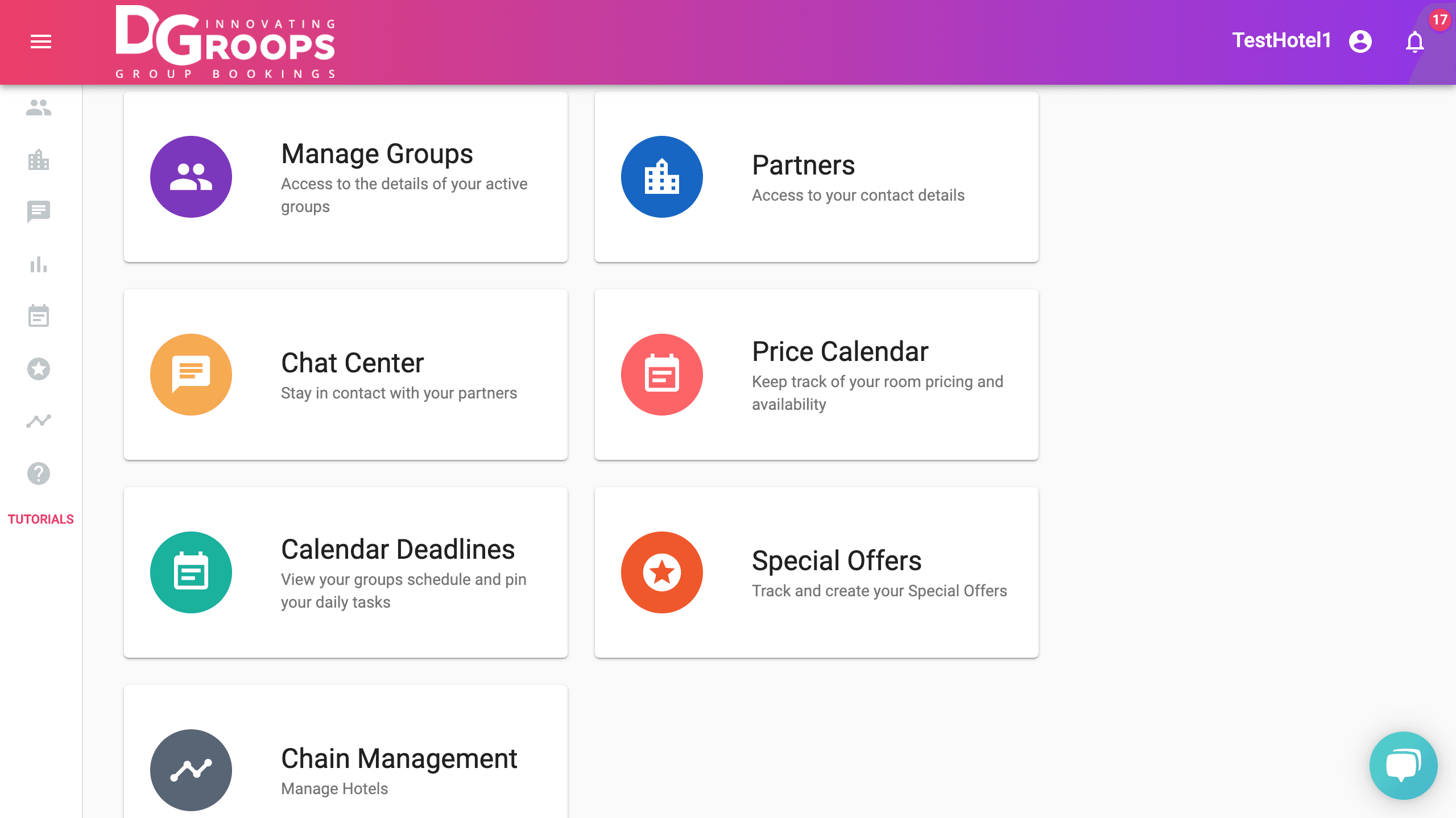Click the partners building sidebar icon
Image resolution: width=1456 pixels, height=818 pixels.
pyautogui.click(x=39, y=160)
